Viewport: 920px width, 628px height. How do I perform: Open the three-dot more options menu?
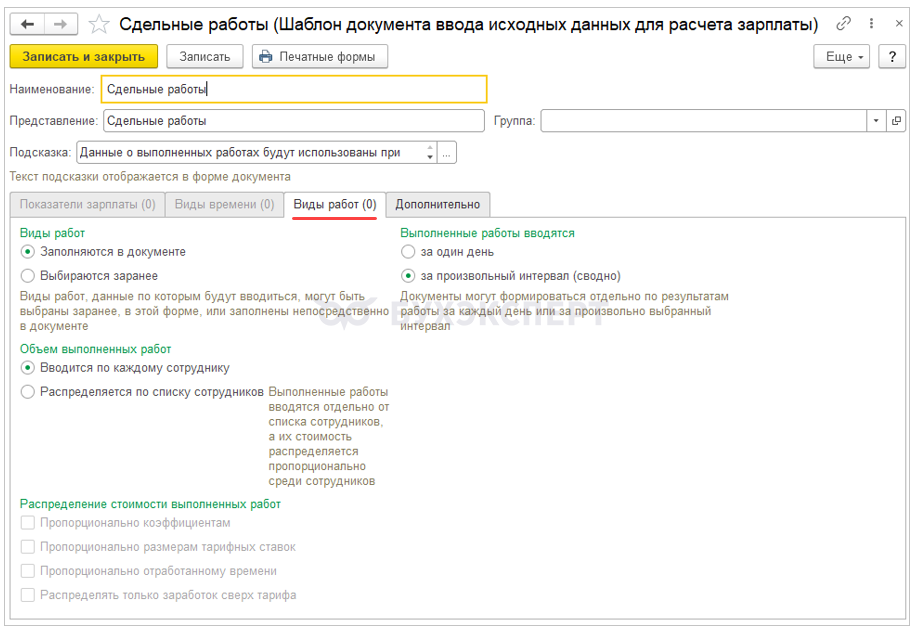[871, 23]
